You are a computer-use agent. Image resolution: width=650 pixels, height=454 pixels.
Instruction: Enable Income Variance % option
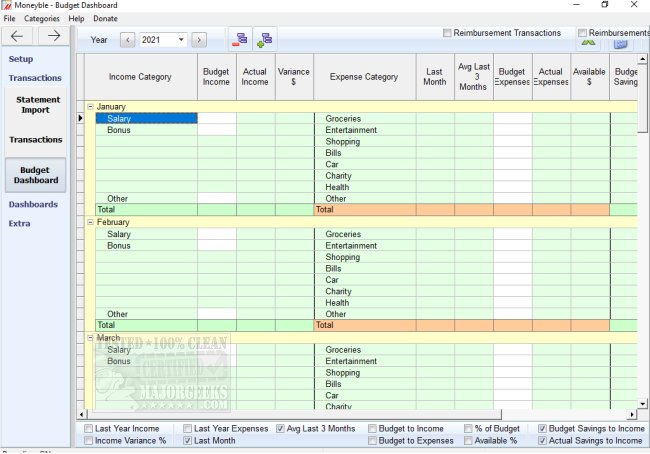(88, 440)
